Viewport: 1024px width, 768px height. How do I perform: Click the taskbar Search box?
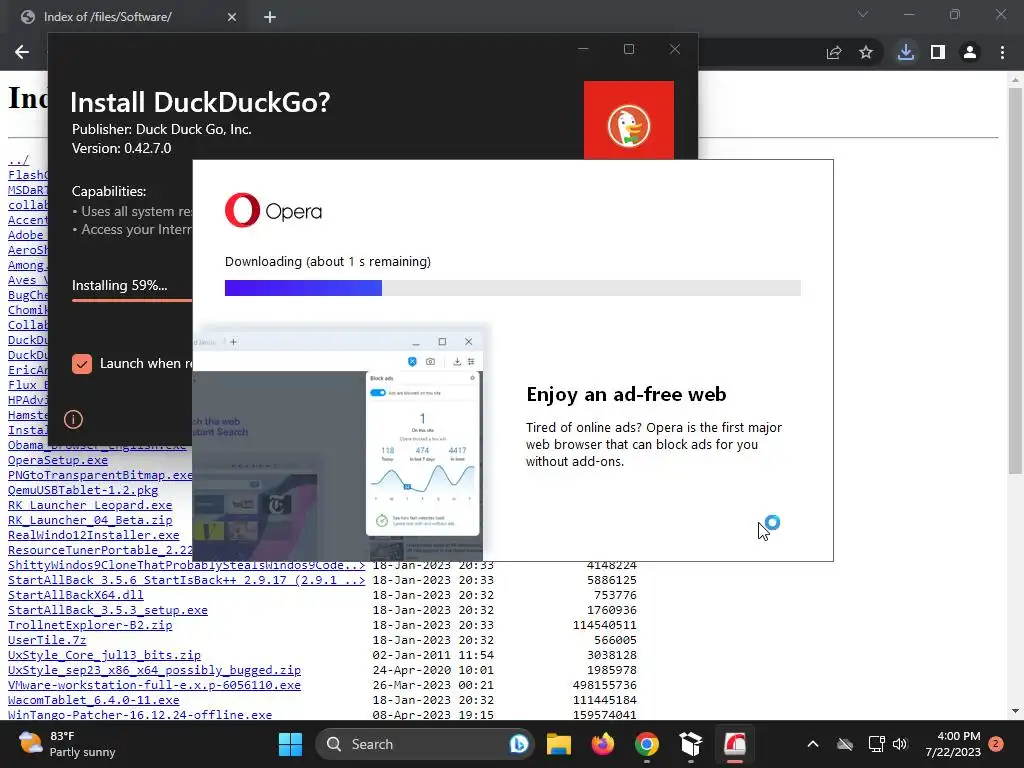424,744
